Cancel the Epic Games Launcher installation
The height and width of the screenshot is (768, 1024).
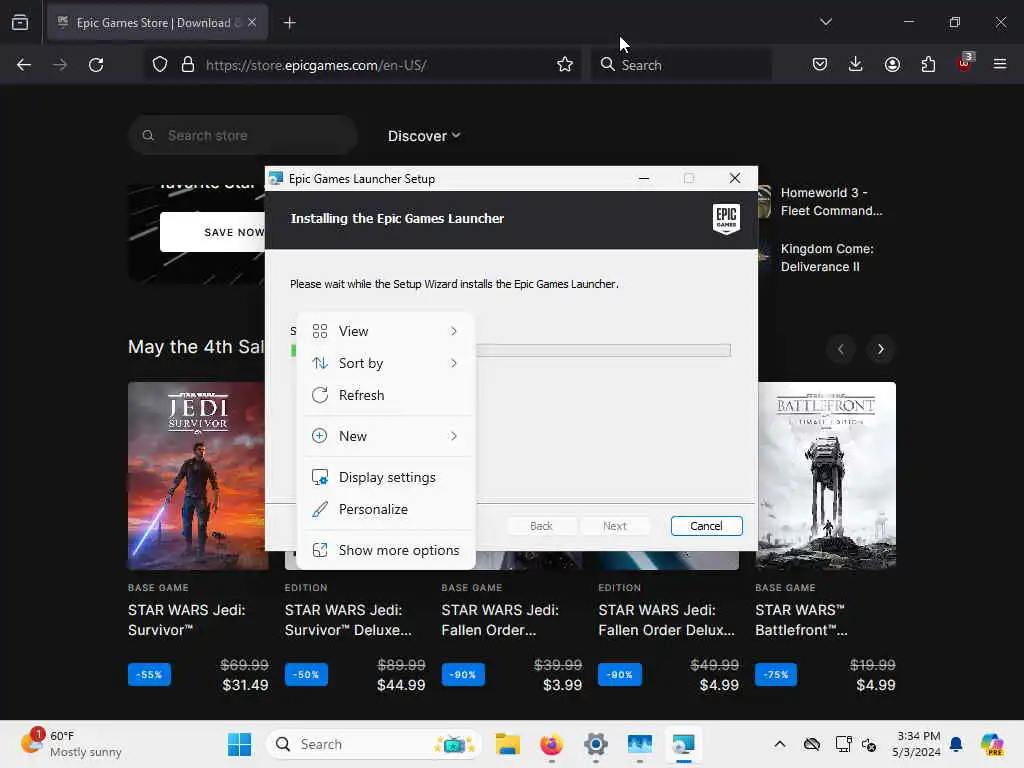[x=706, y=526]
